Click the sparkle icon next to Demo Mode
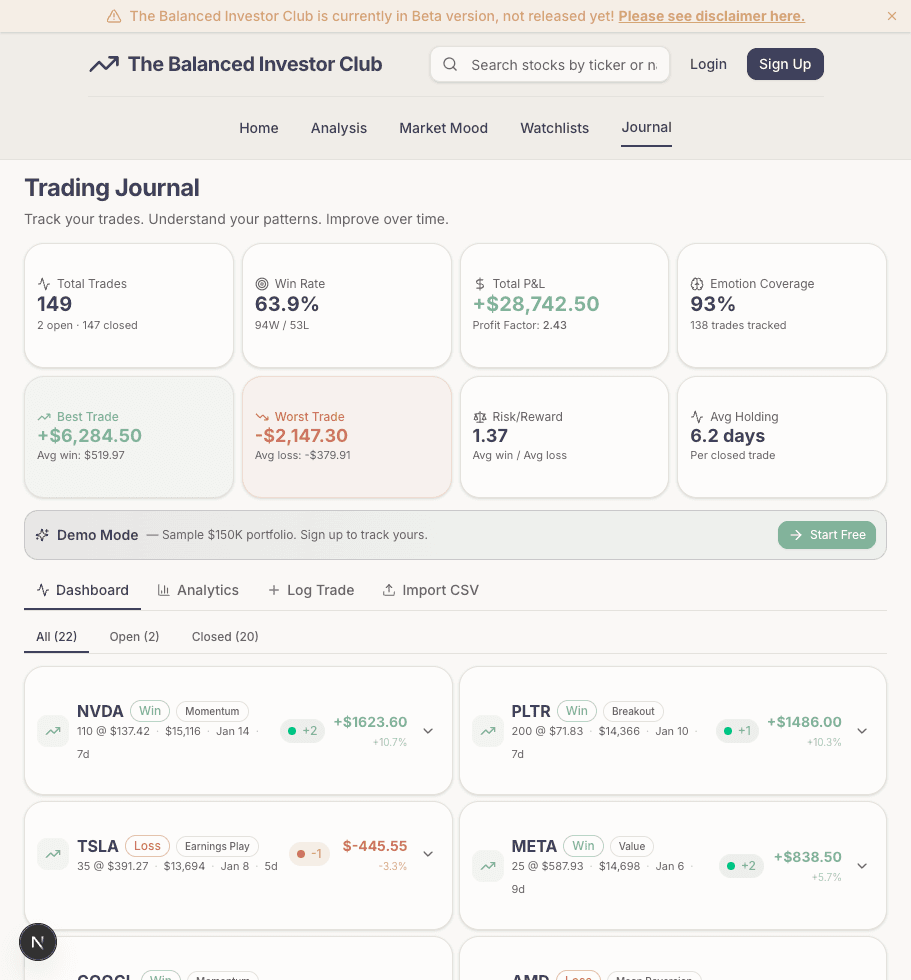Viewport: 911px width, 980px height. pyautogui.click(x=41, y=535)
